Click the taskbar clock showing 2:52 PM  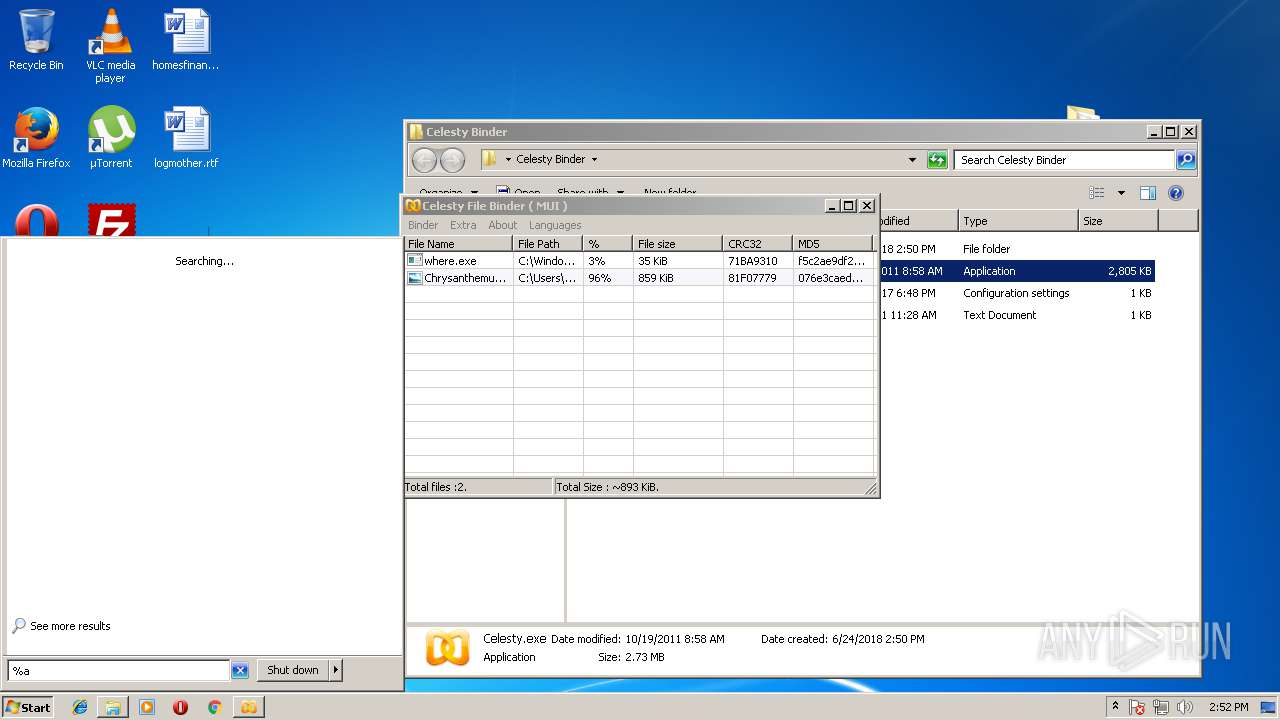[1228, 707]
